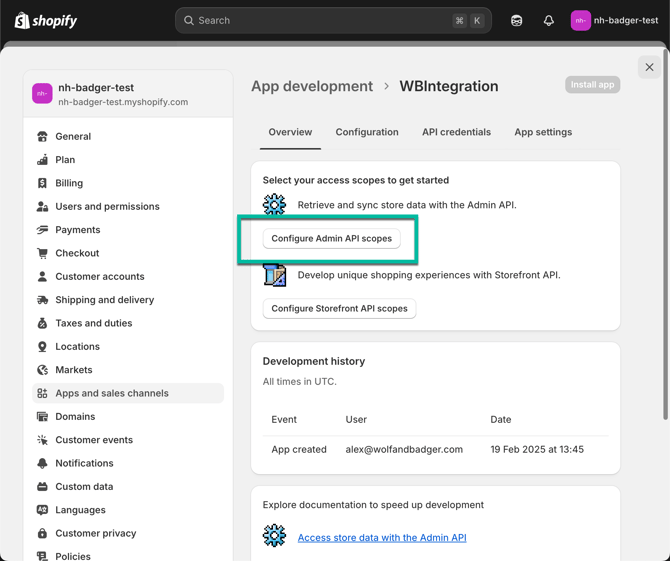
Task: Click the Shopify logo
Action: point(46,20)
